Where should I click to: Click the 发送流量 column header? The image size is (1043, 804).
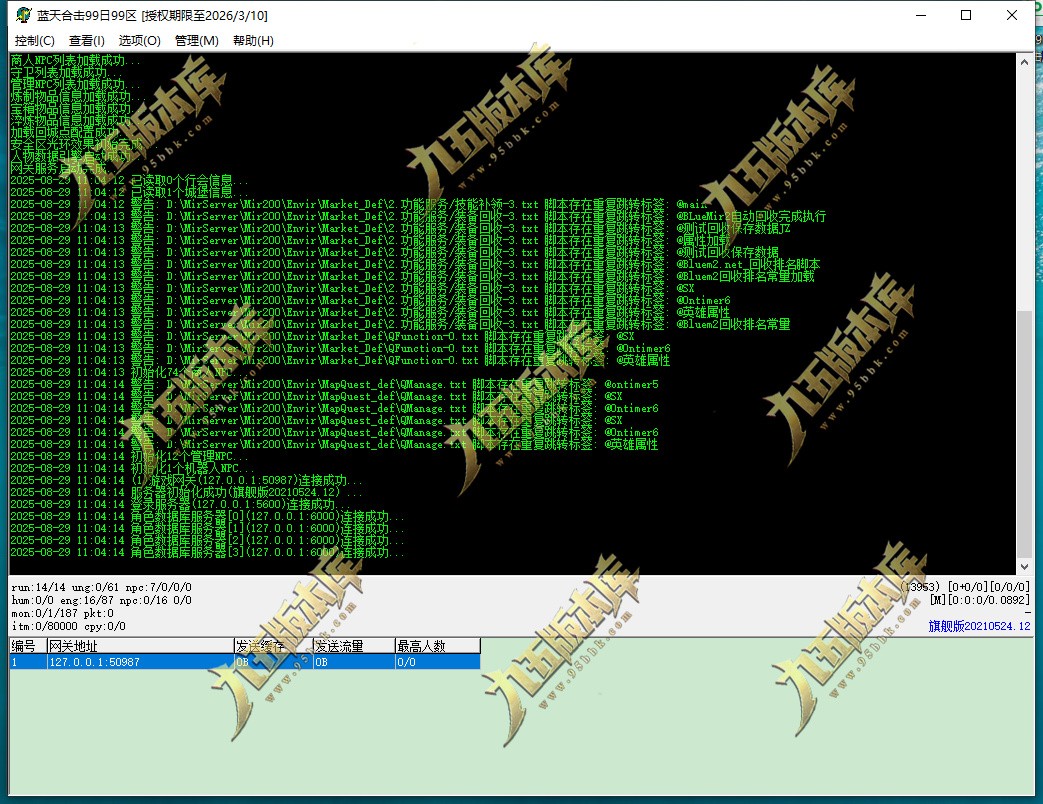[x=354, y=646]
